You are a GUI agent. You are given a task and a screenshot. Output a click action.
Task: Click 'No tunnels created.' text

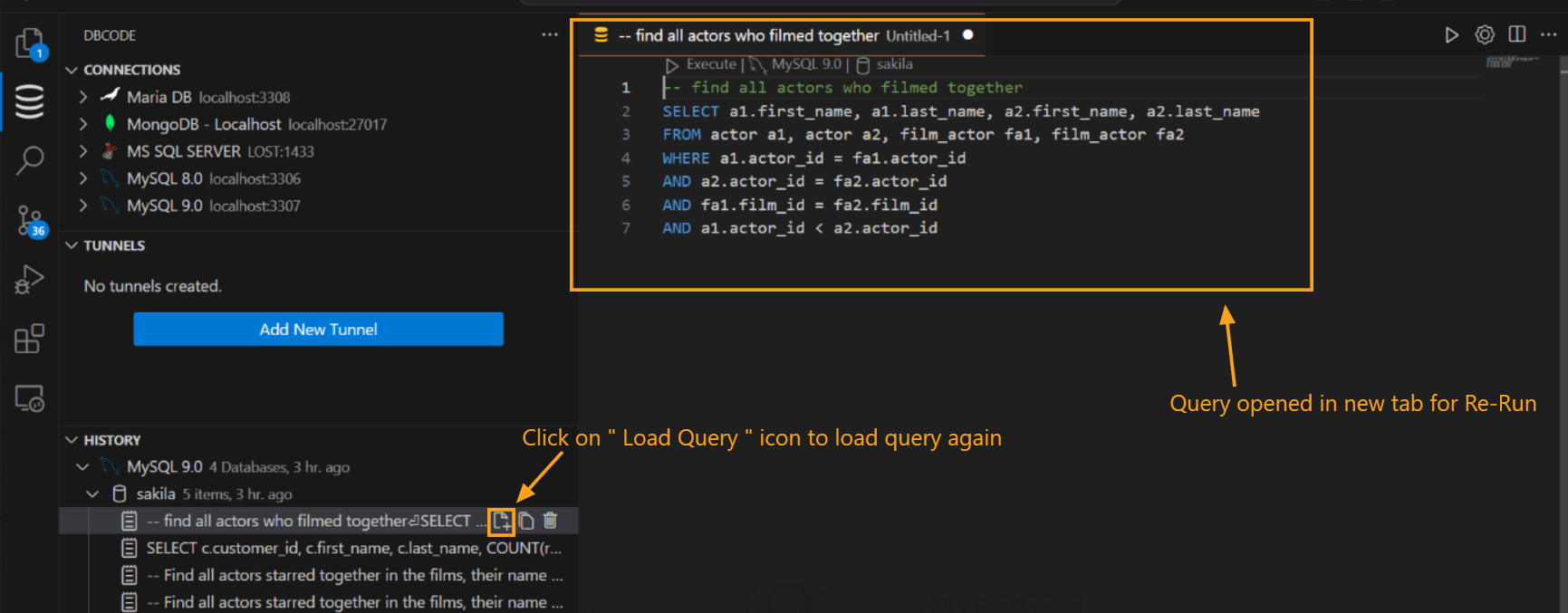click(153, 286)
